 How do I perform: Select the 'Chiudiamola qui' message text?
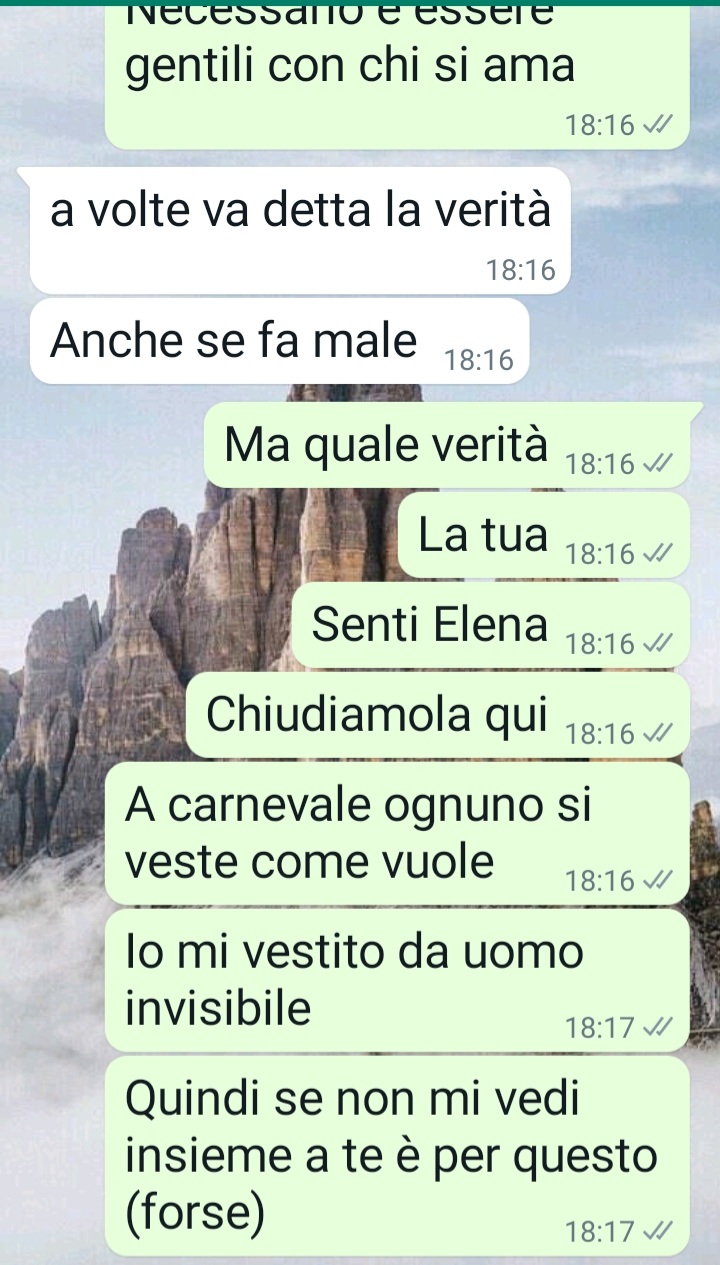(x=377, y=715)
